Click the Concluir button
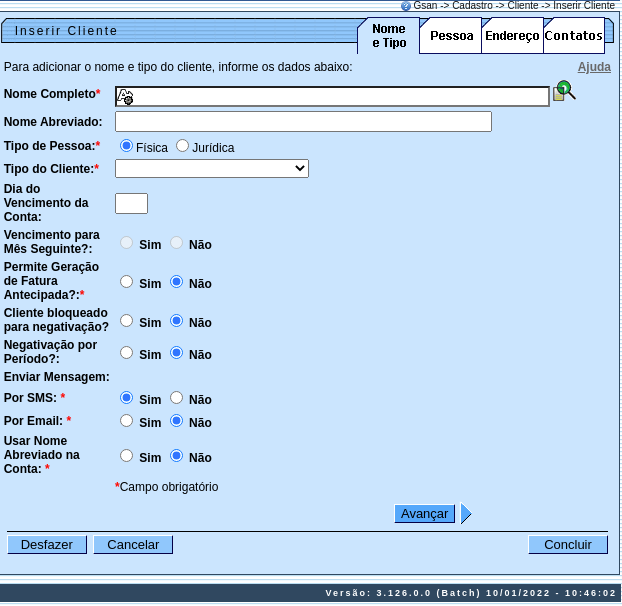622x606 pixels. pos(568,545)
